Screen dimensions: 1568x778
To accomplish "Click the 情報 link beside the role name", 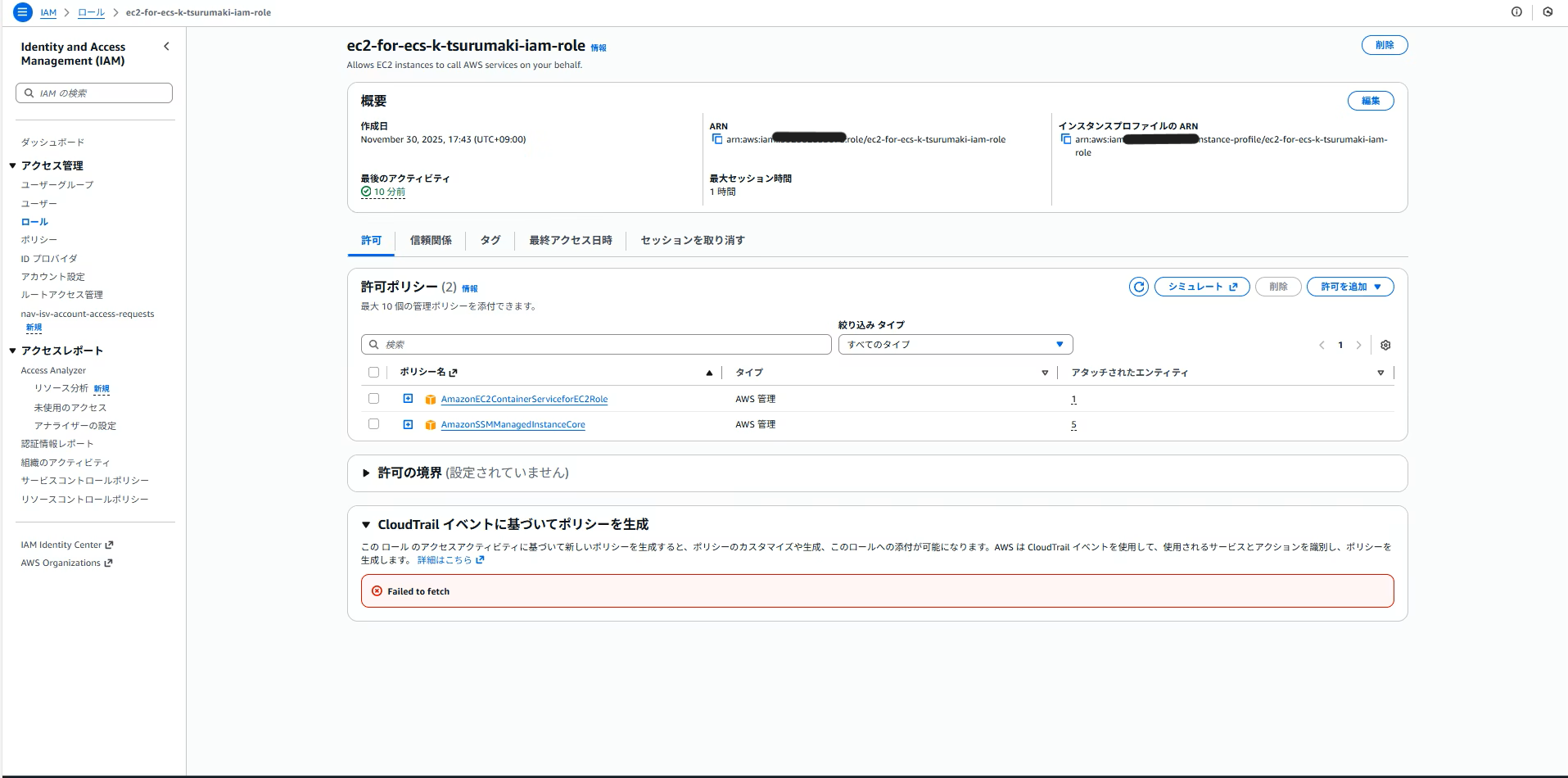I will 599,48.
